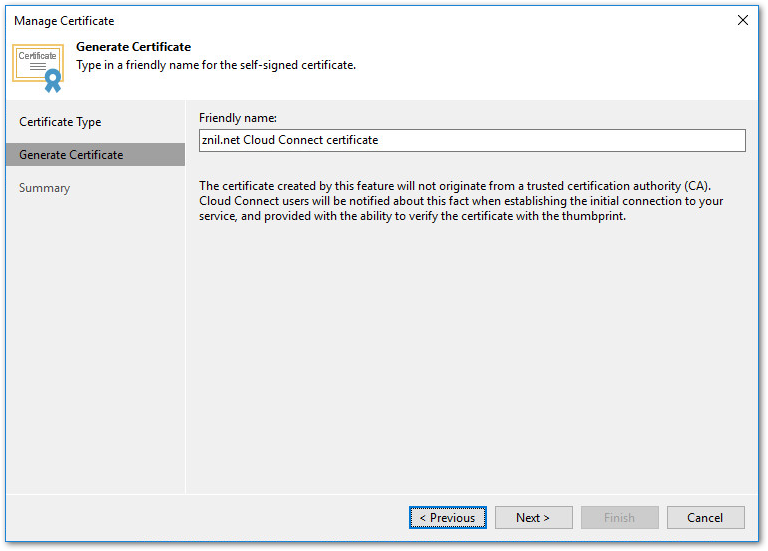Click into the Friendly name text field

[x=472, y=140]
